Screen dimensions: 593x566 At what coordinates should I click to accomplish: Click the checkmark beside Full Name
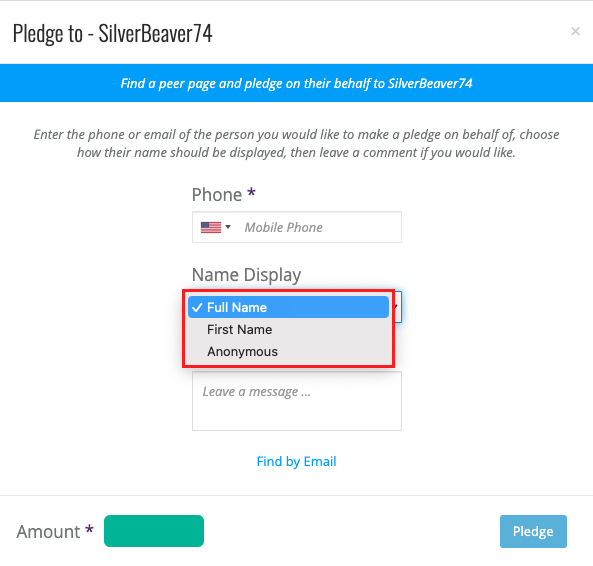pos(197,307)
